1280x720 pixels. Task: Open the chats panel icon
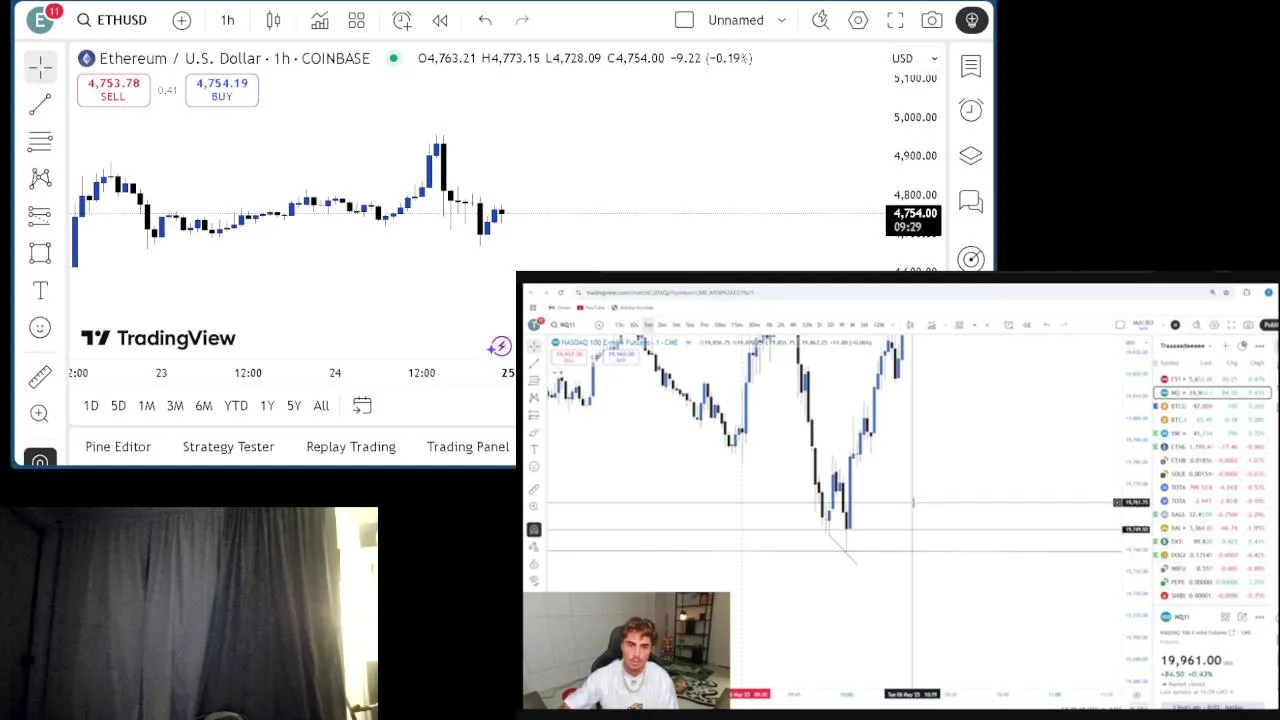click(x=971, y=202)
